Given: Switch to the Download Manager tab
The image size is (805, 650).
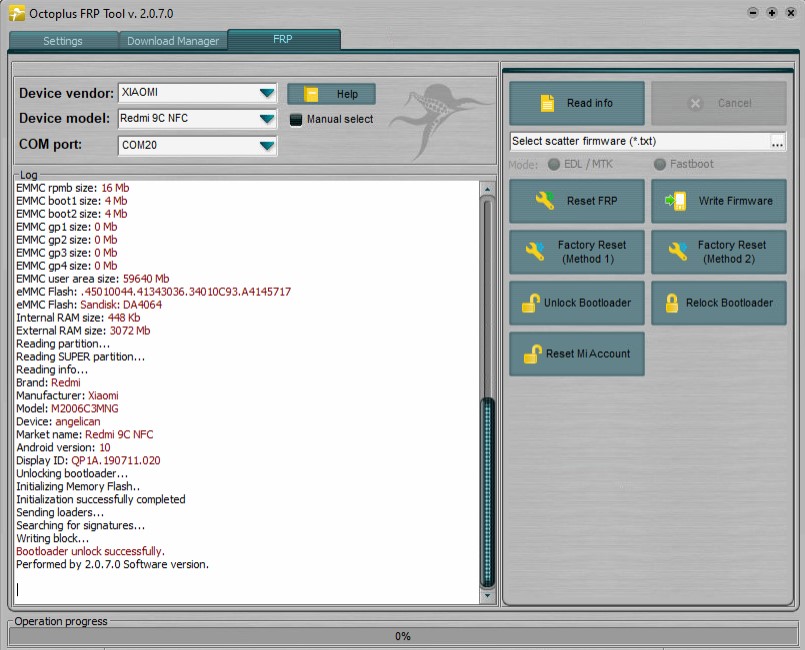Looking at the screenshot, I should click(173, 41).
